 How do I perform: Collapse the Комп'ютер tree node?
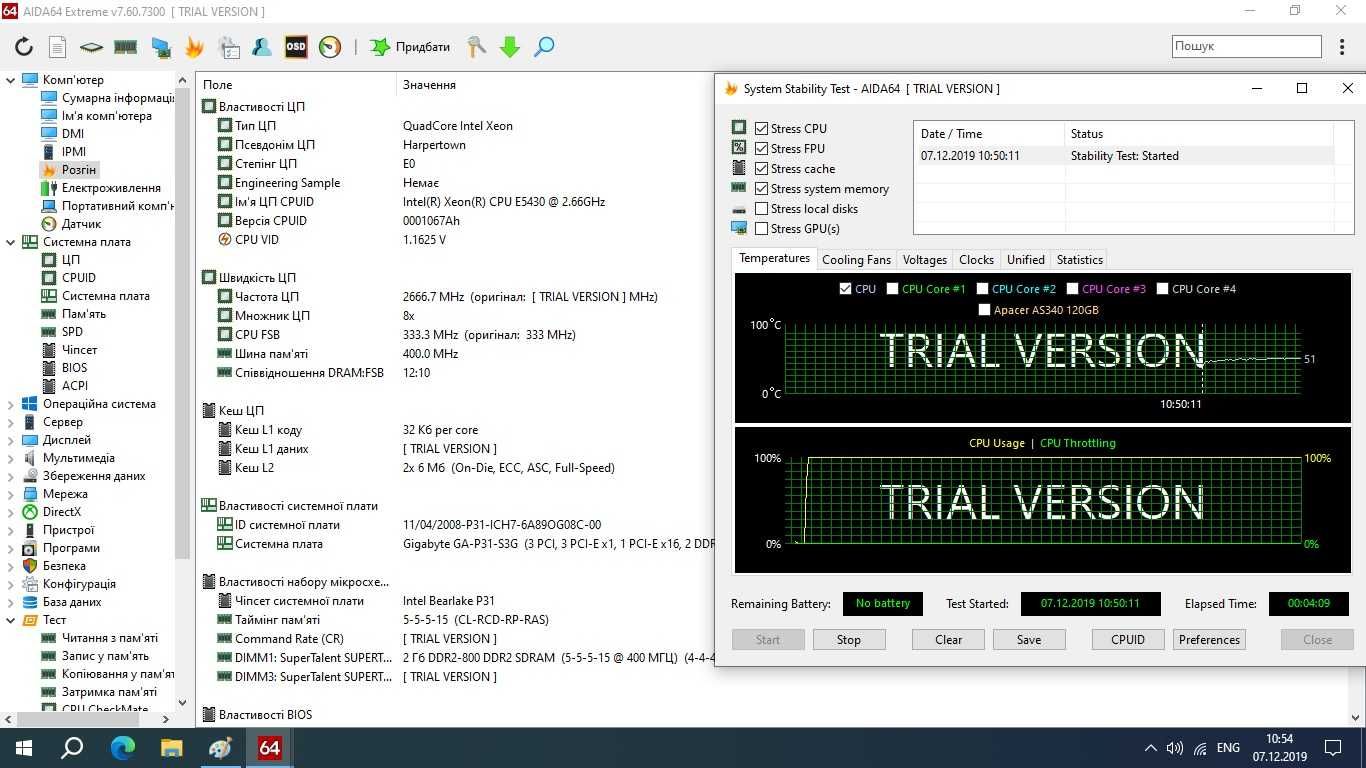(11, 80)
